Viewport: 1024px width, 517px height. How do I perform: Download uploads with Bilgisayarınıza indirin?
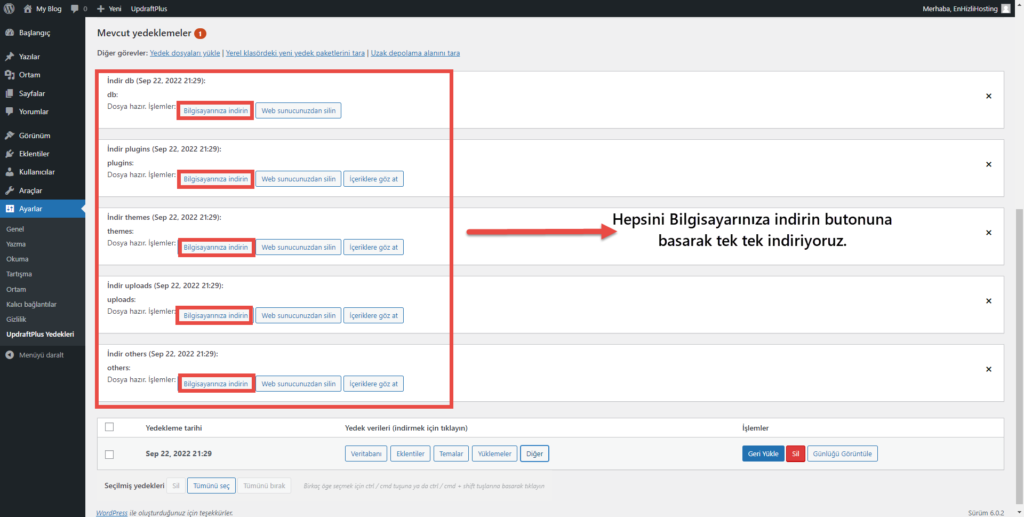216,315
